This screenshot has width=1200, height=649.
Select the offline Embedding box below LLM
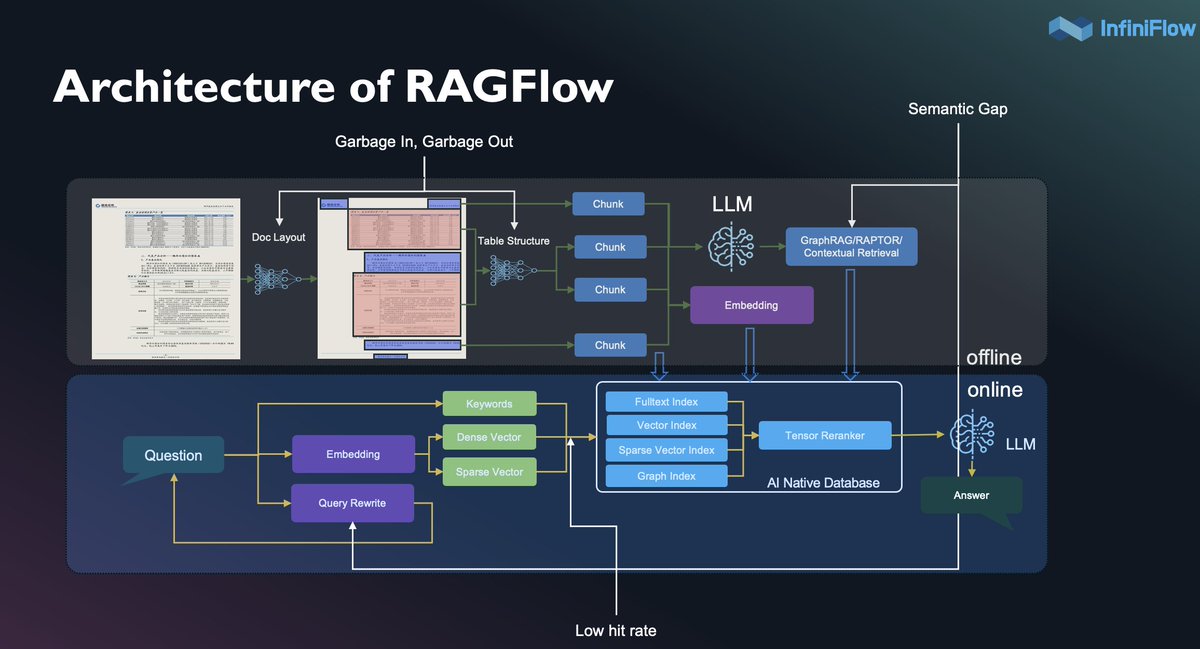pos(751,305)
